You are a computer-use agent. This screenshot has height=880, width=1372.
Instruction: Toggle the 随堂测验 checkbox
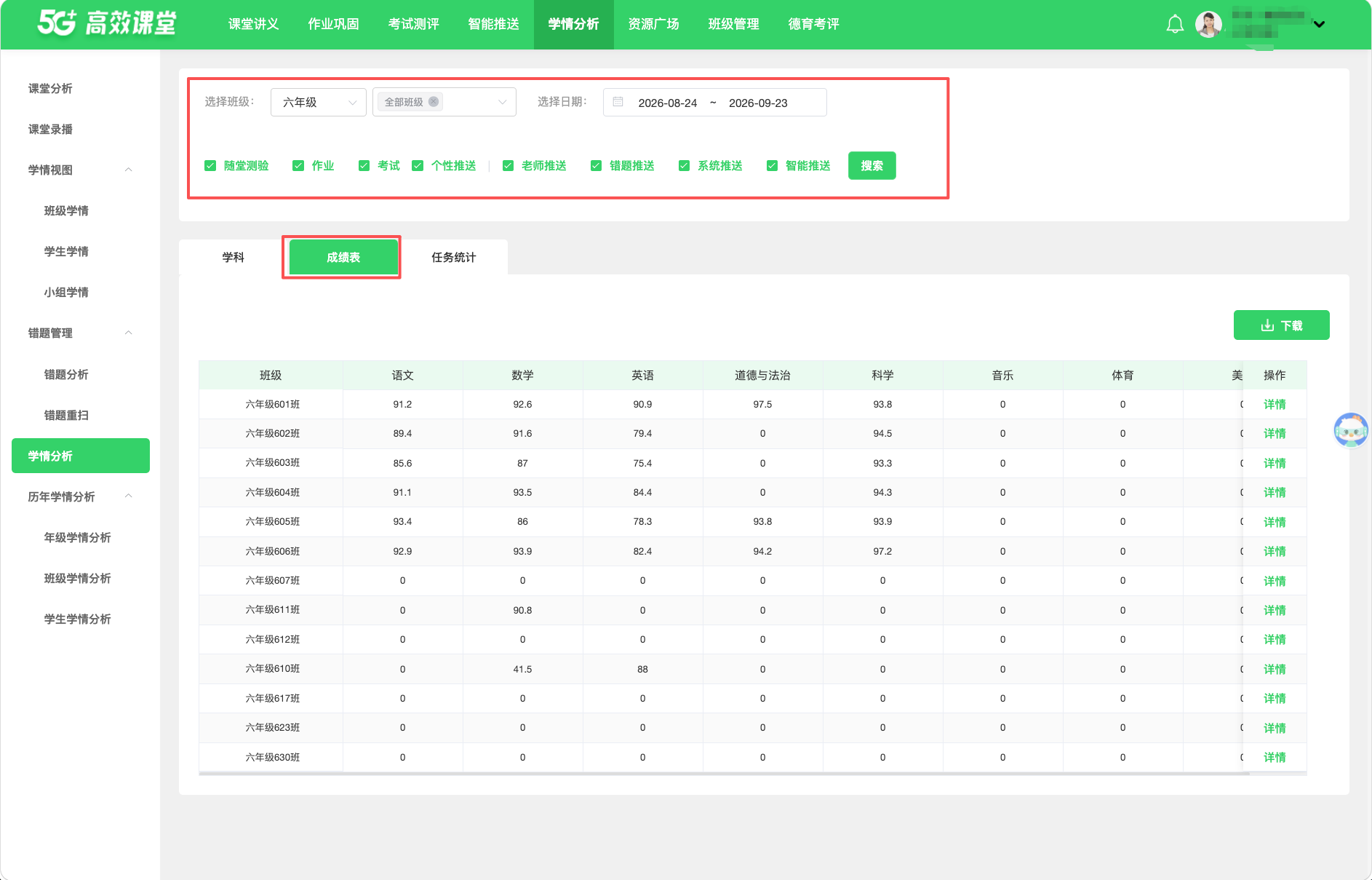click(210, 166)
